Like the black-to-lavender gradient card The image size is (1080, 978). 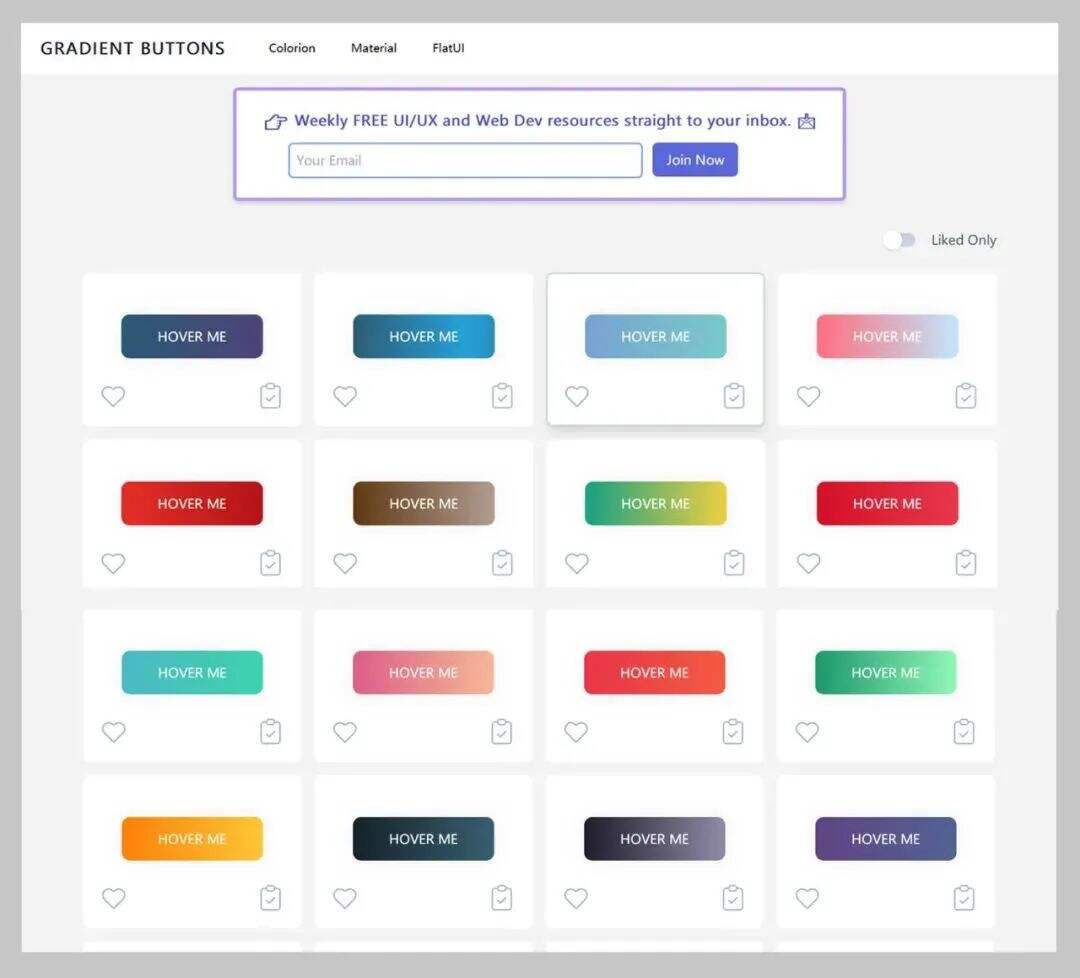[576, 898]
